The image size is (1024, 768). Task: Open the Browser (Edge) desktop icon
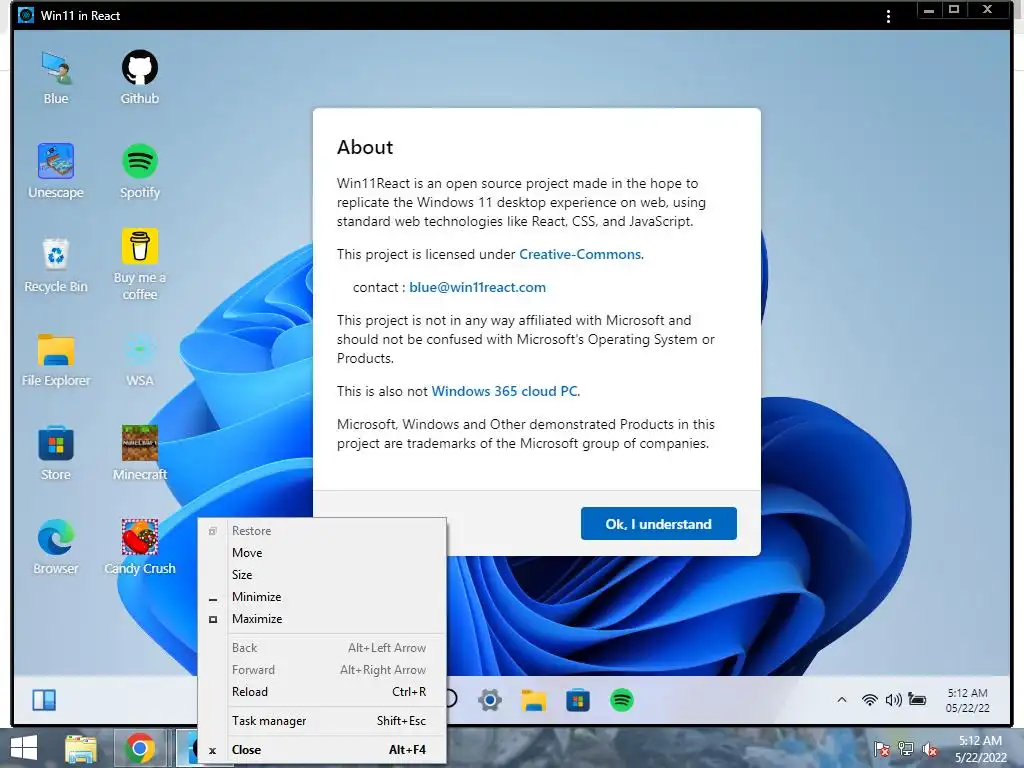pos(56,547)
